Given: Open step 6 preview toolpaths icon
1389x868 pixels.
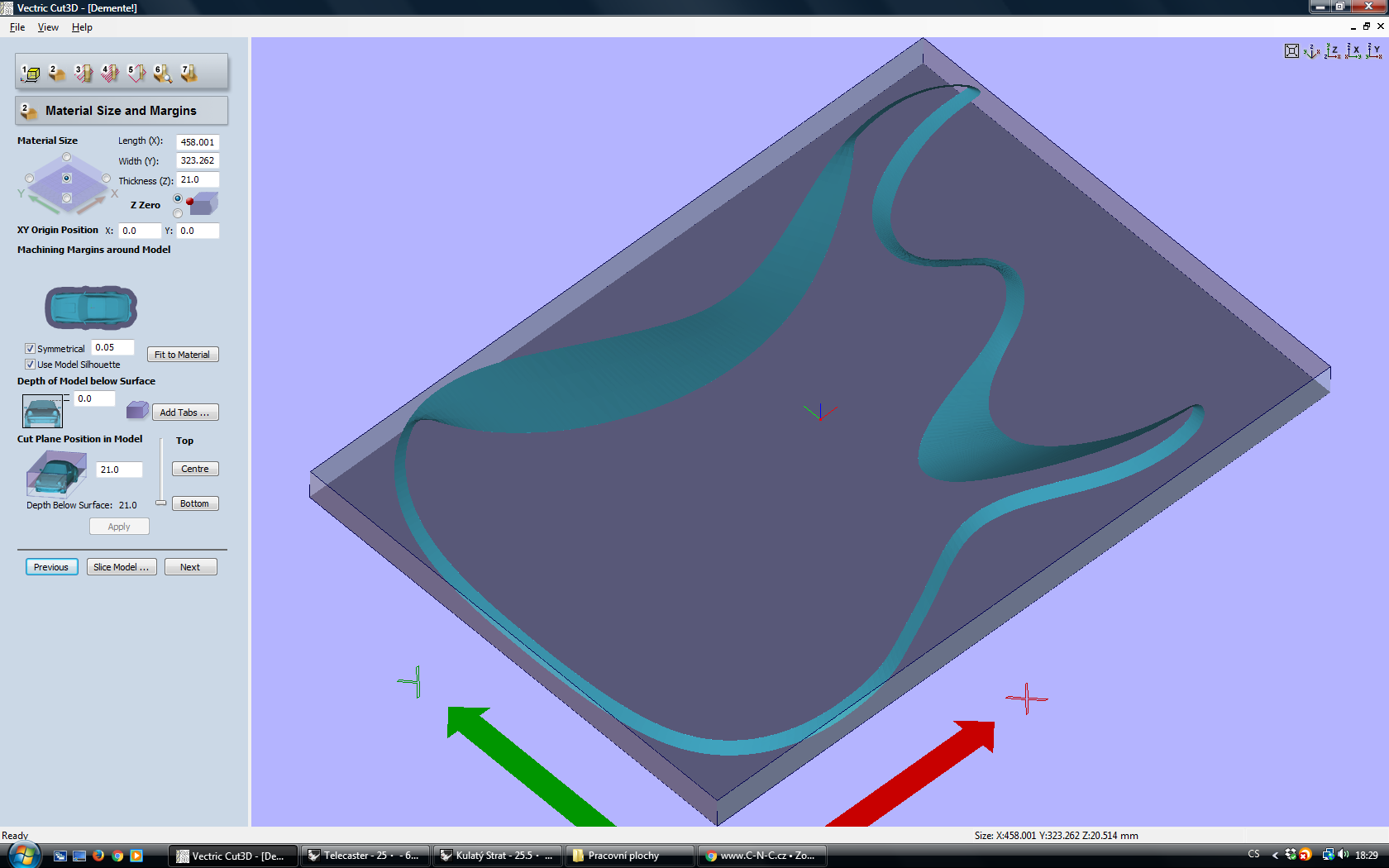Looking at the screenshot, I should click(163, 74).
